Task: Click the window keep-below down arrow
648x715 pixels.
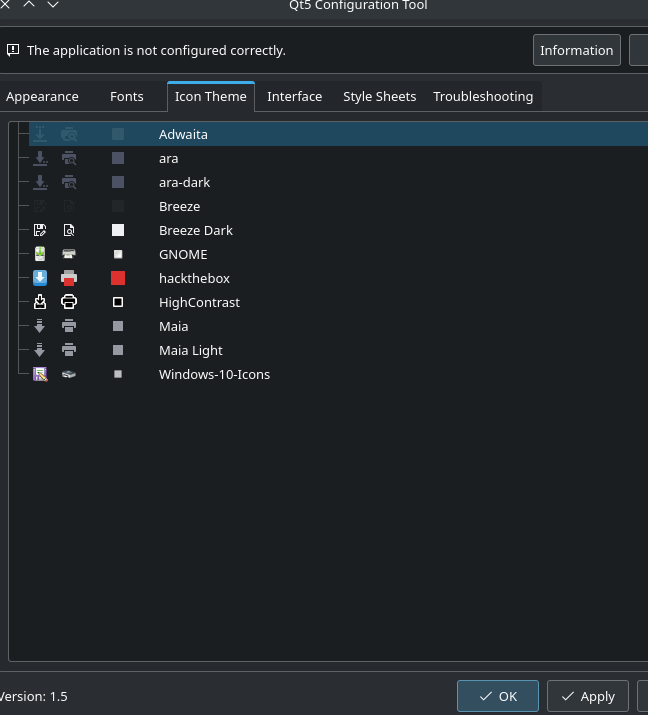Action: click(x=53, y=4)
